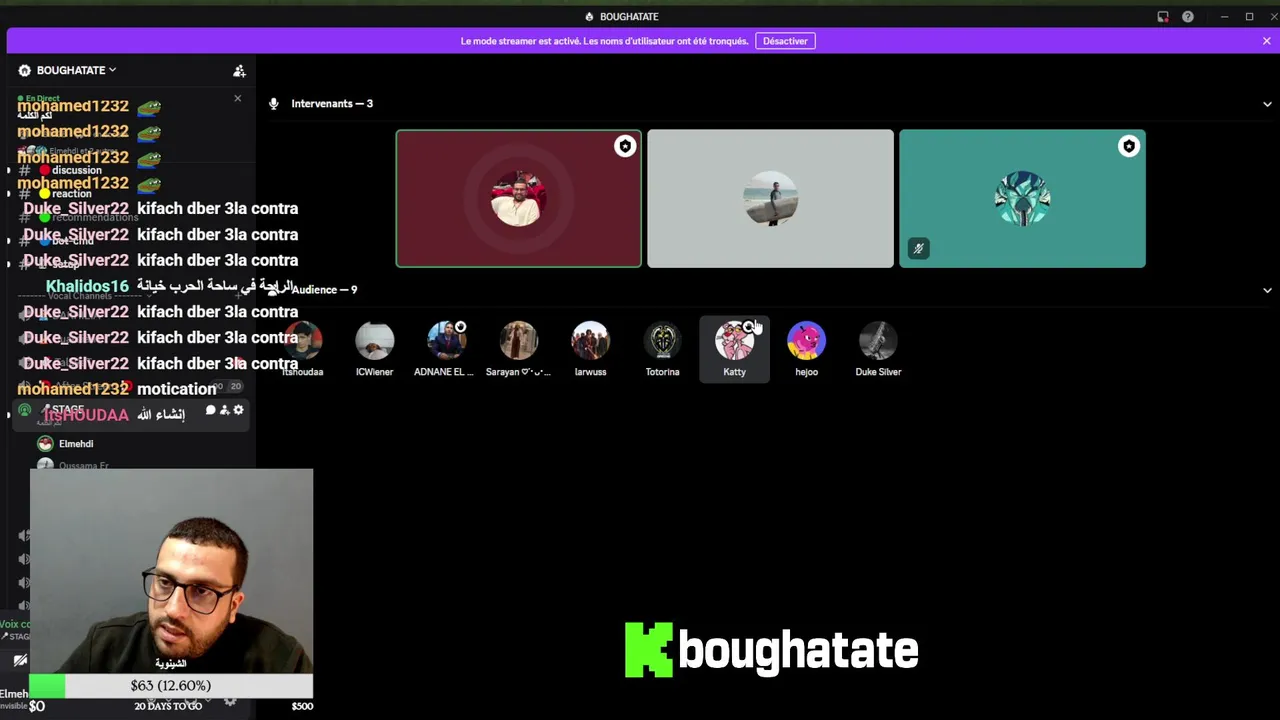The height and width of the screenshot is (720, 1280).
Task: Click the Audience — 9 heading text
Action: [x=324, y=290]
